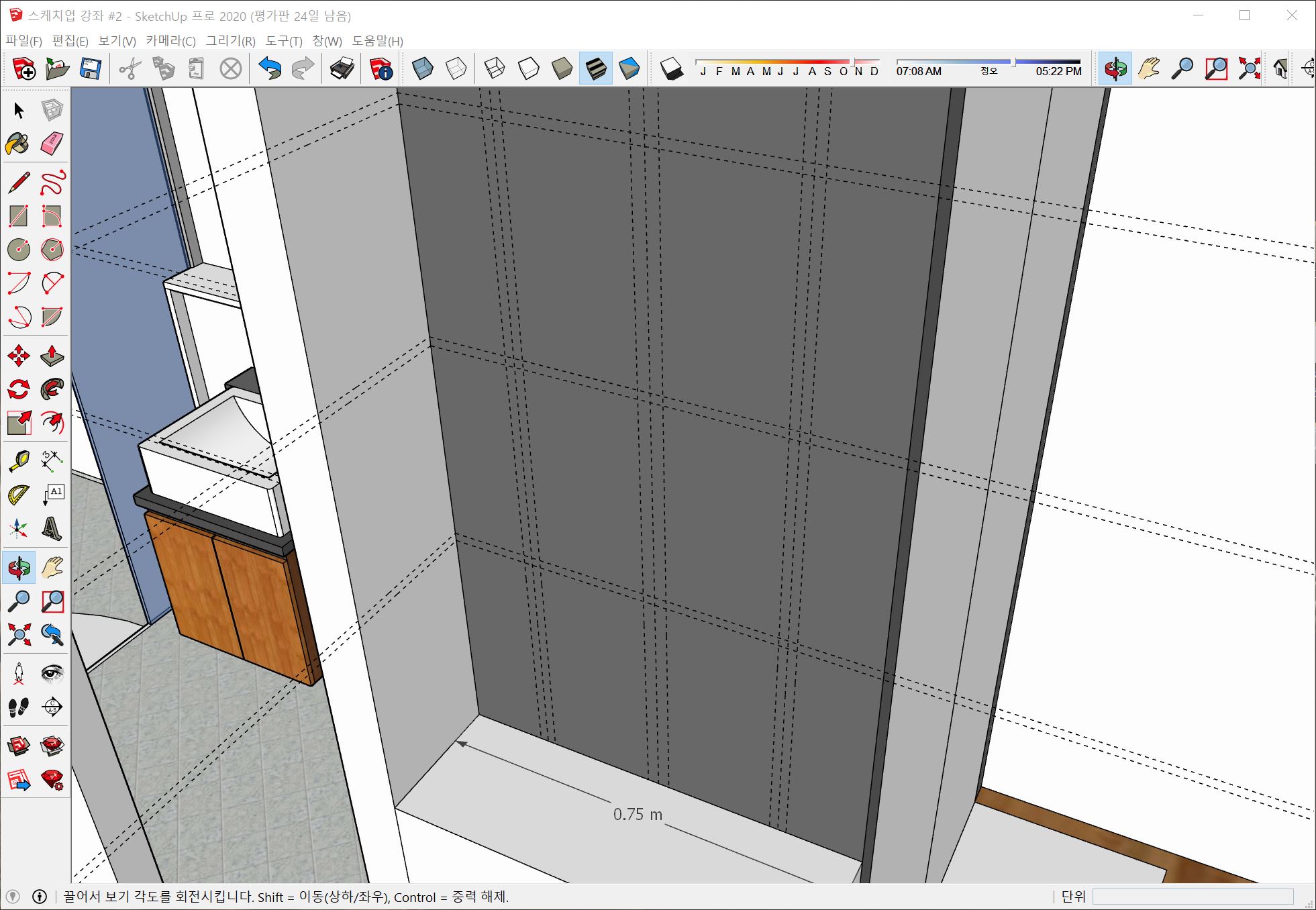
Task: Toggle X-ray face style
Action: pyautogui.click(x=422, y=68)
